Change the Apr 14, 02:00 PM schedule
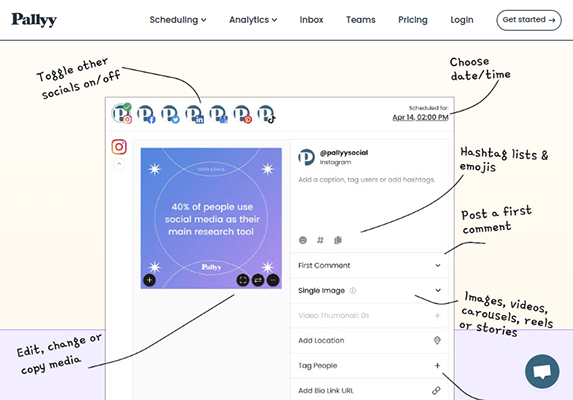Viewport: 573px width, 400px height. point(420,117)
